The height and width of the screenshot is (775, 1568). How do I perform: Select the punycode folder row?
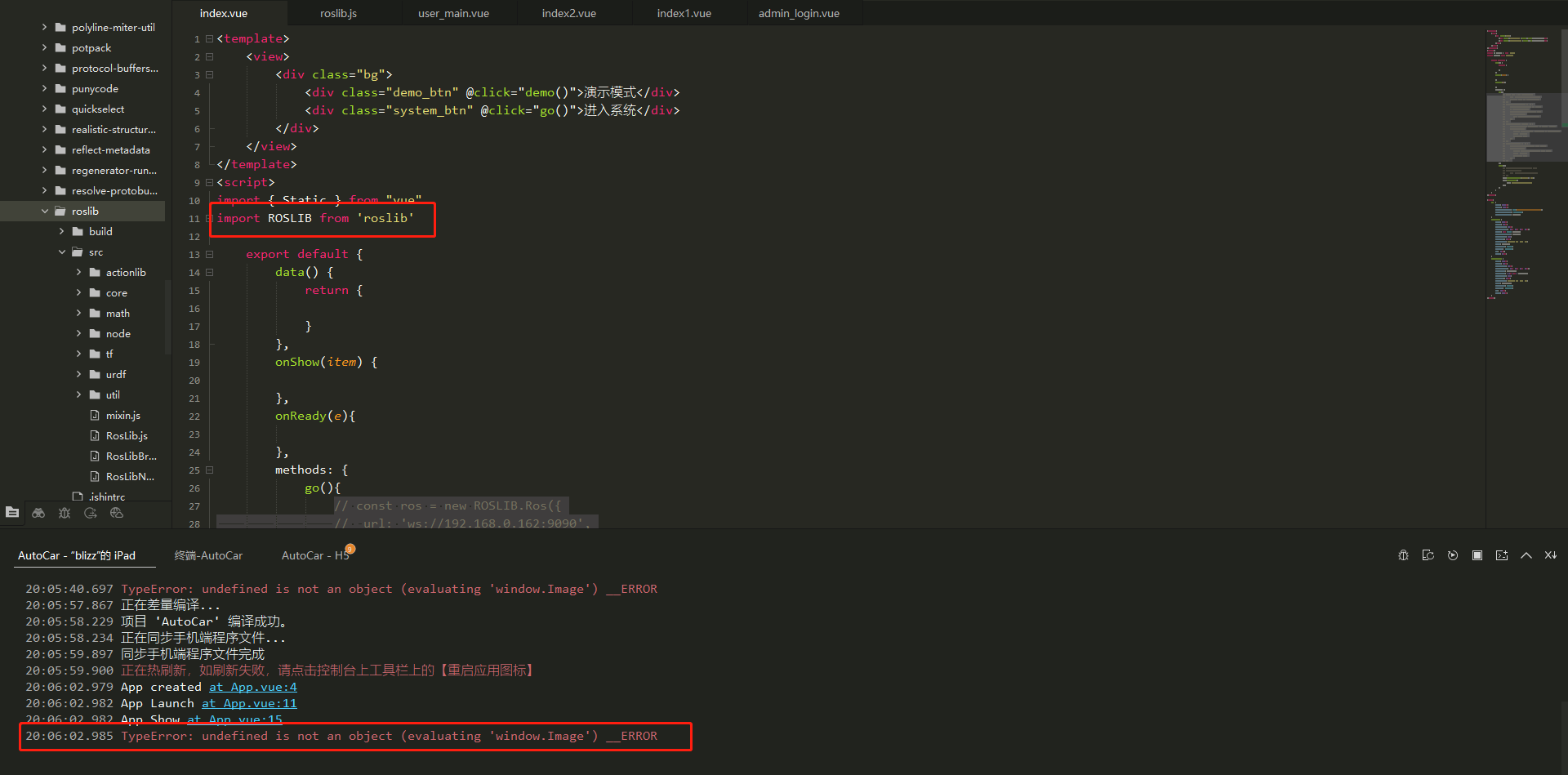(x=82, y=88)
